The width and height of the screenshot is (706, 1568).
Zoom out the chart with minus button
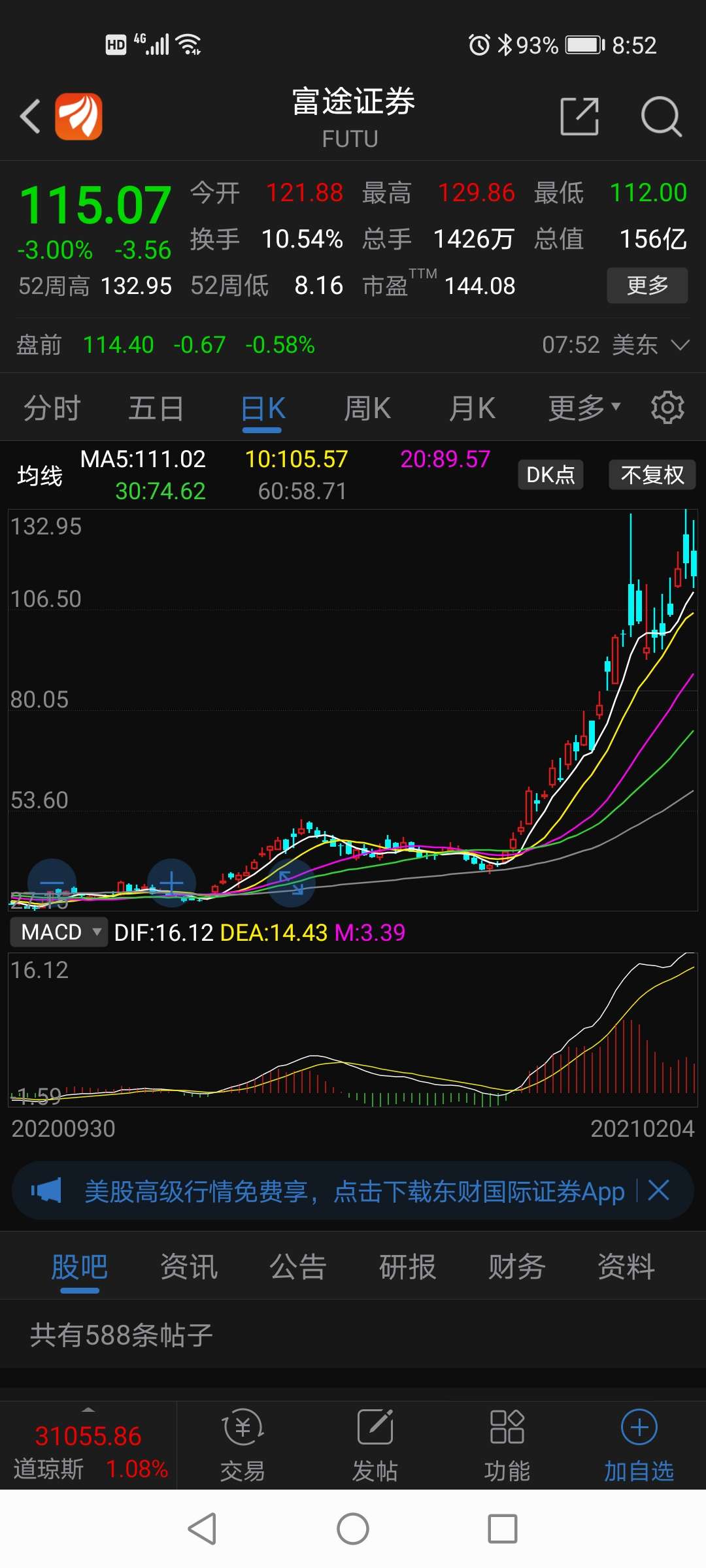52,883
